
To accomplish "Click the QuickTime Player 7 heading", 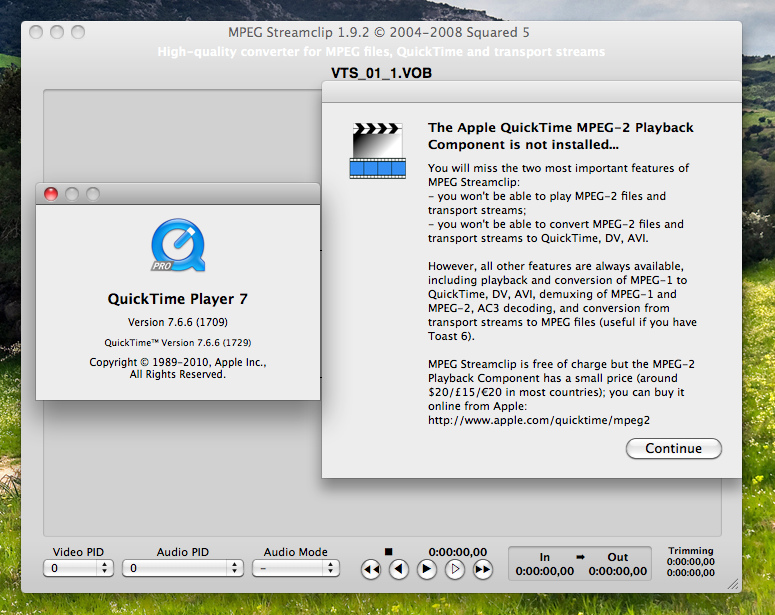I will 177,299.
